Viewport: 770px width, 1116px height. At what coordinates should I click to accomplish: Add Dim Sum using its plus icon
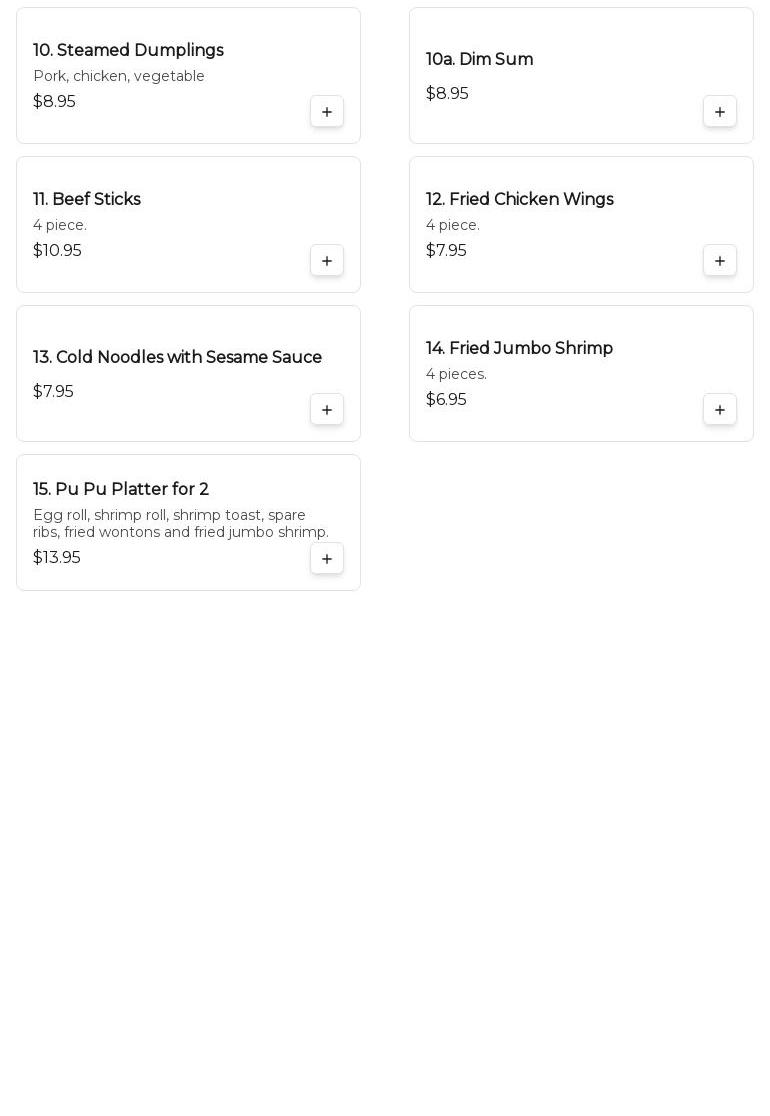pyautogui.click(x=720, y=112)
